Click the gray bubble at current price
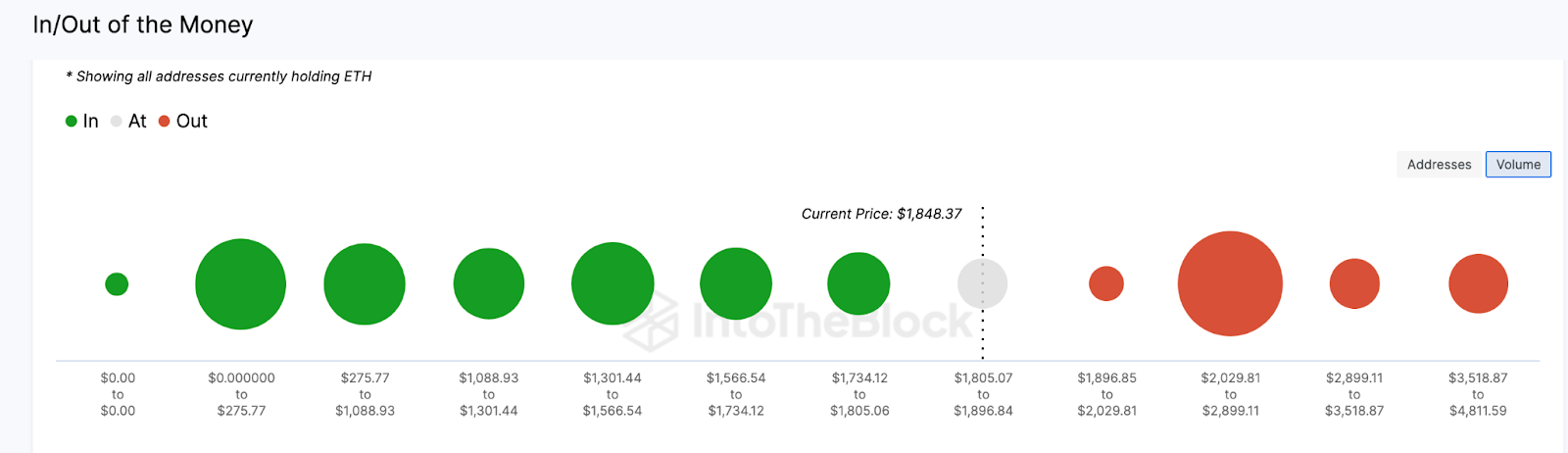 pos(982,283)
